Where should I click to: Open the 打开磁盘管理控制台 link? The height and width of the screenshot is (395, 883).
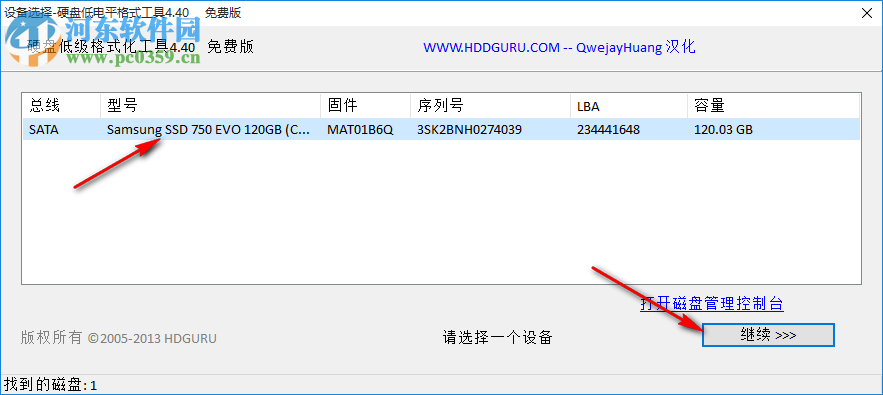[712, 304]
